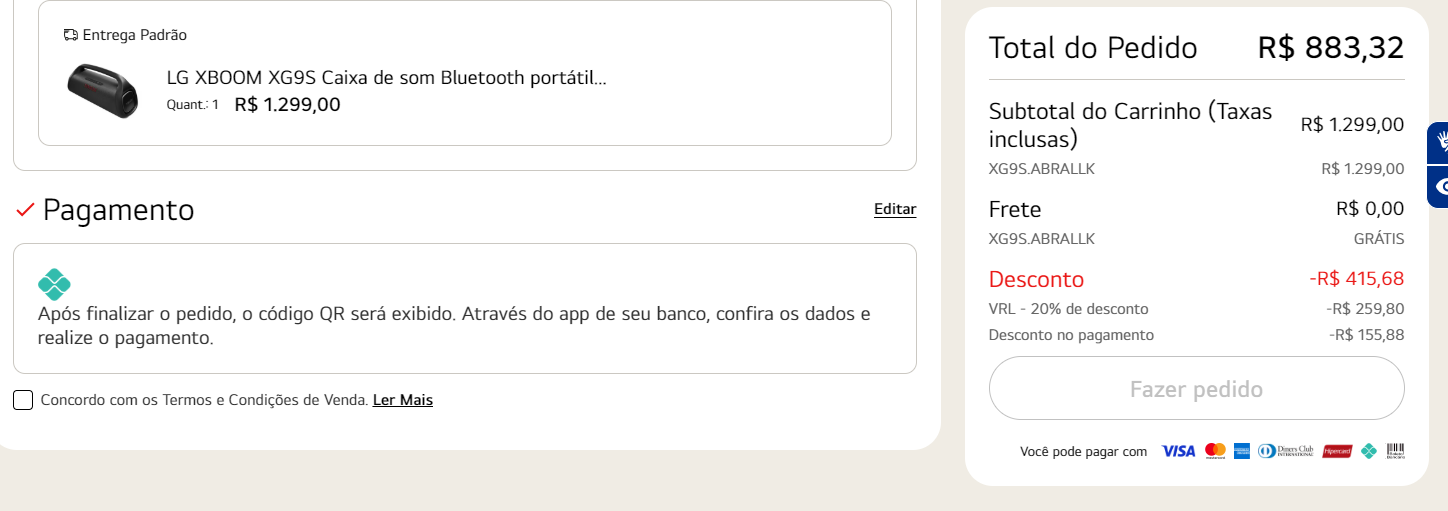Click the American Express logo
The width and height of the screenshot is (1448, 511).
click(x=1242, y=451)
